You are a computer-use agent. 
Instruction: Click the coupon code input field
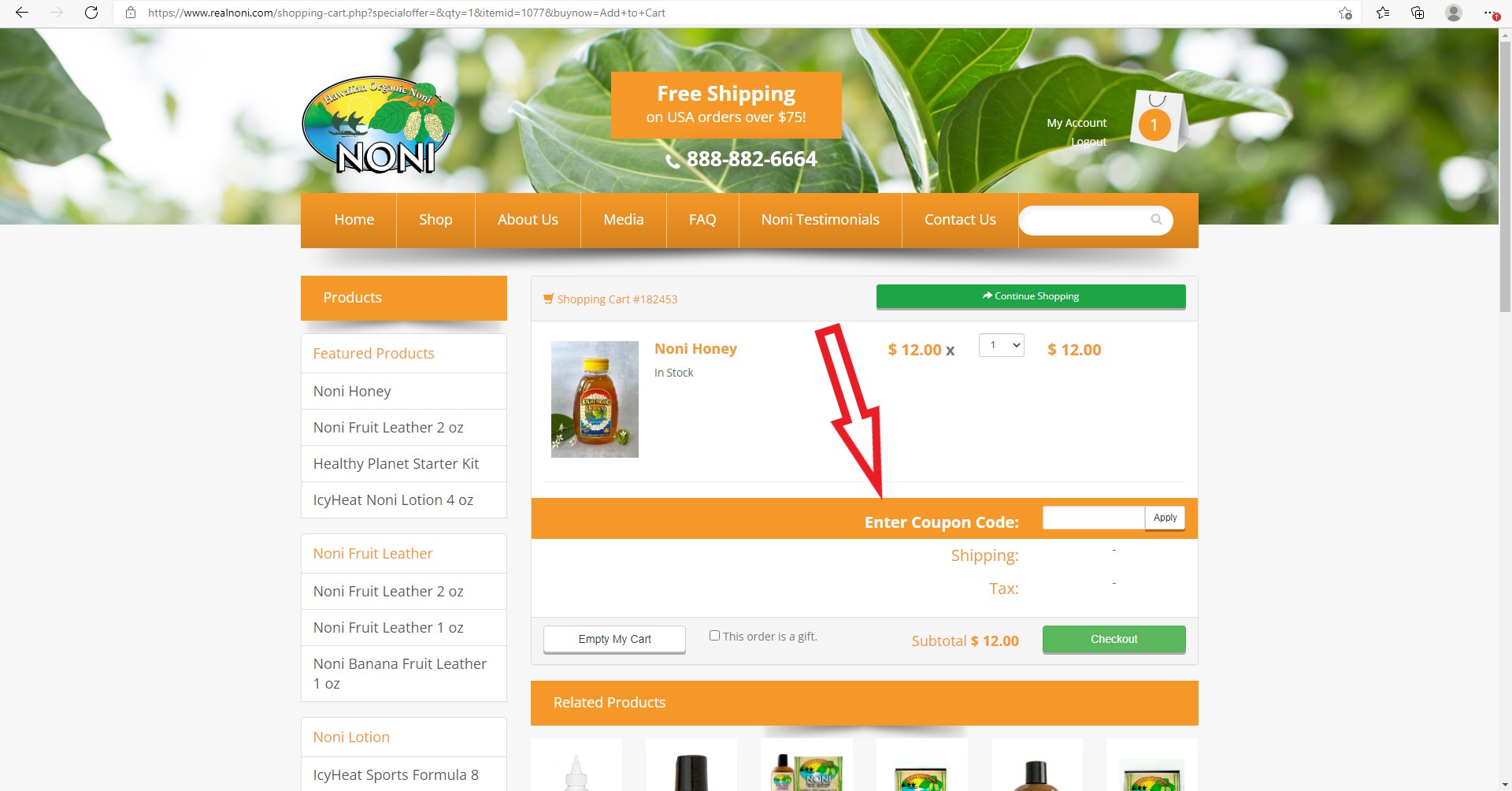coord(1093,518)
